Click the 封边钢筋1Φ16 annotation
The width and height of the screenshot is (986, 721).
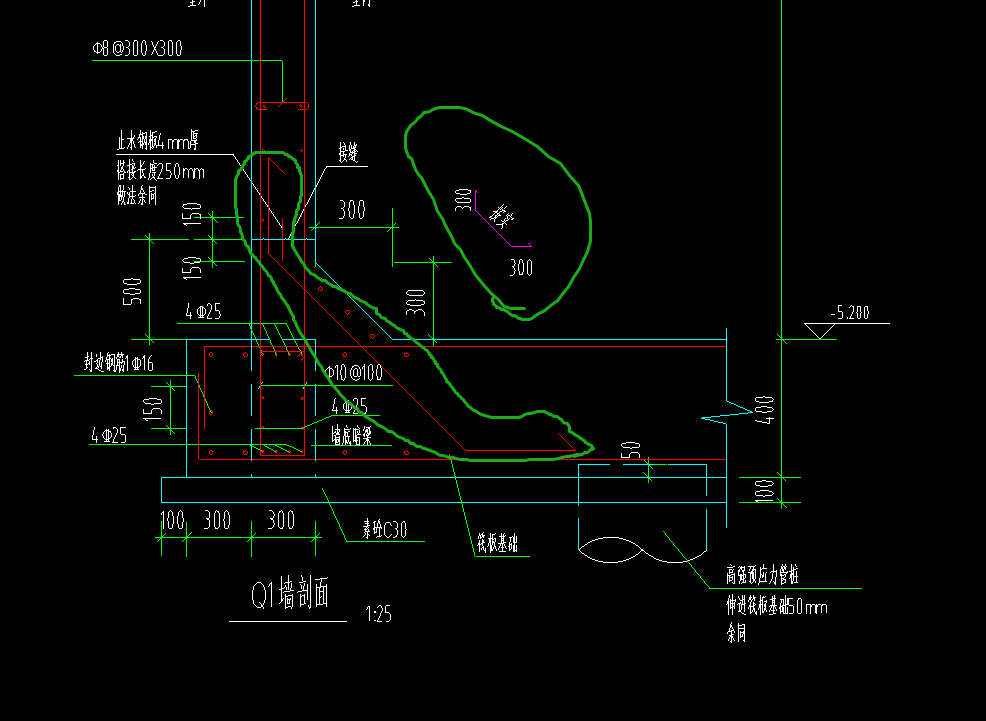coord(119,363)
